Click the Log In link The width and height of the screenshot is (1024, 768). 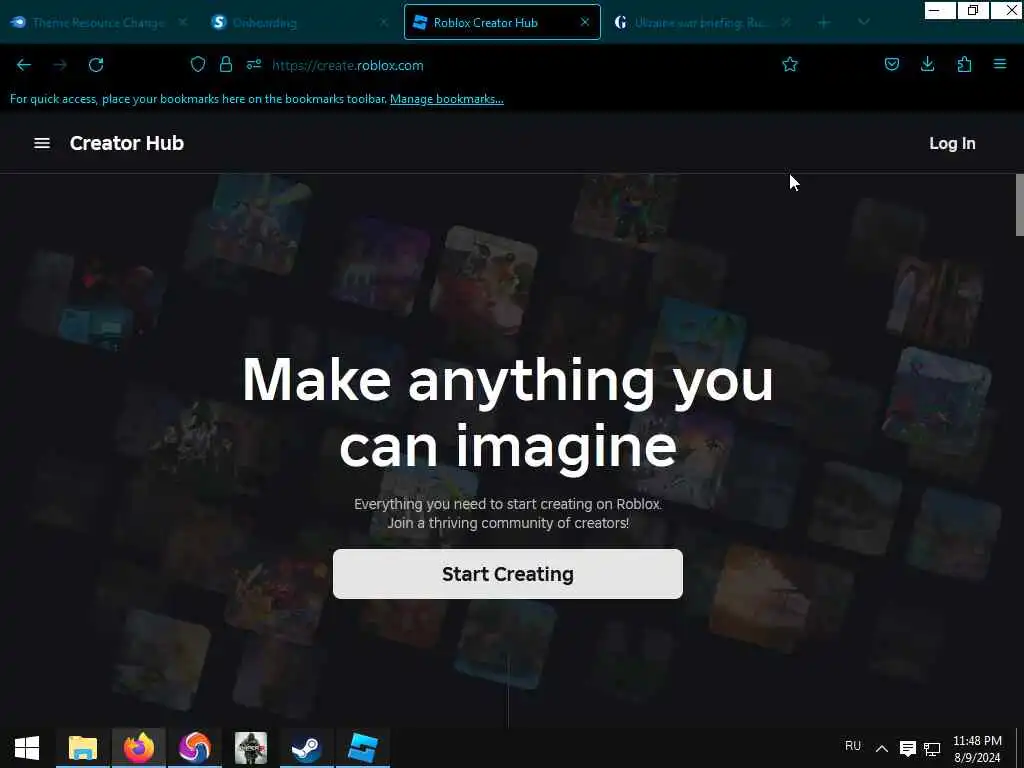click(x=952, y=143)
